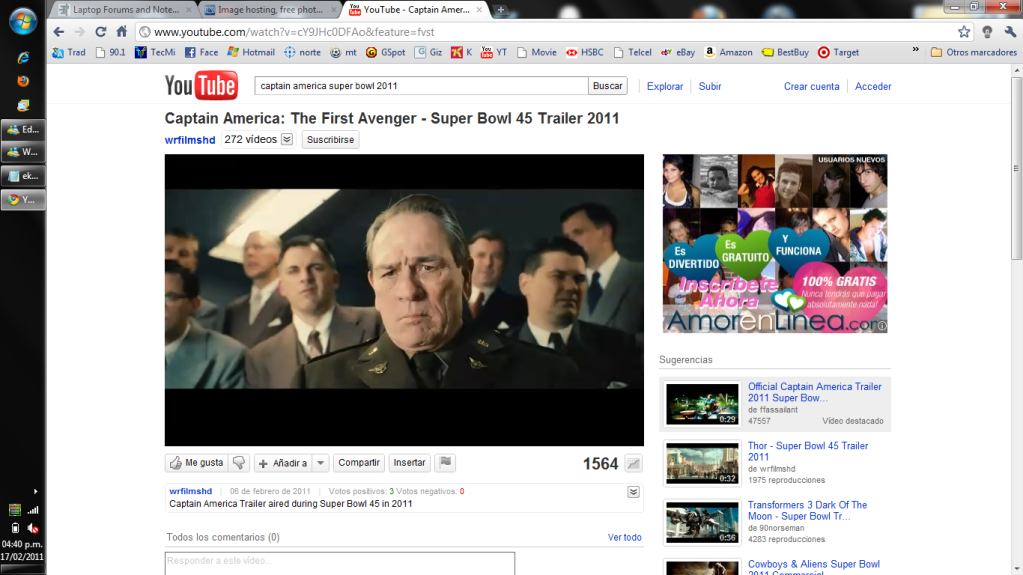
Task: Open the Acceder link
Action: pyautogui.click(x=873, y=86)
